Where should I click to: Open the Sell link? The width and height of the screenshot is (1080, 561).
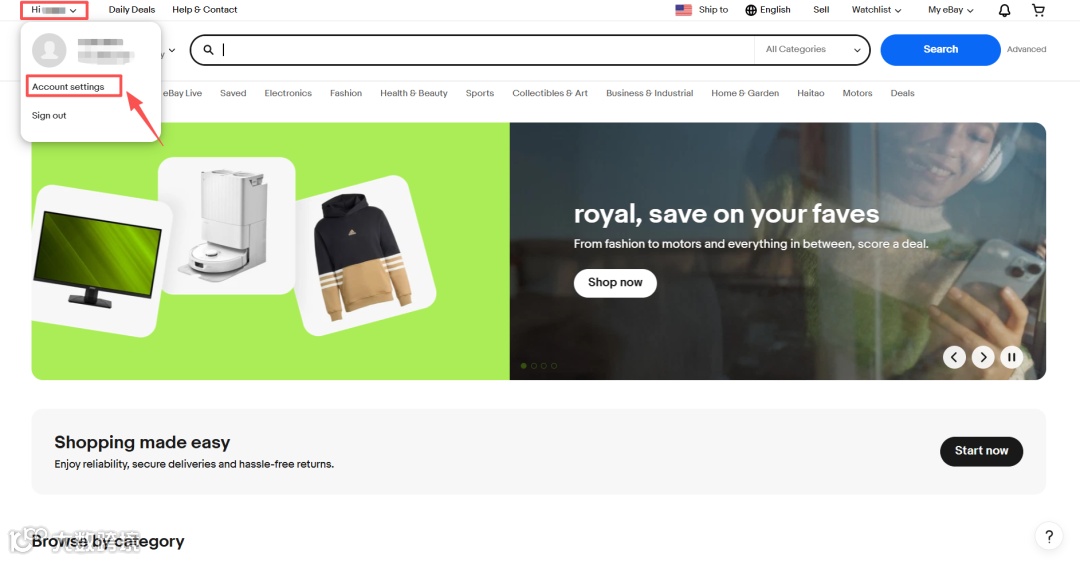point(821,10)
